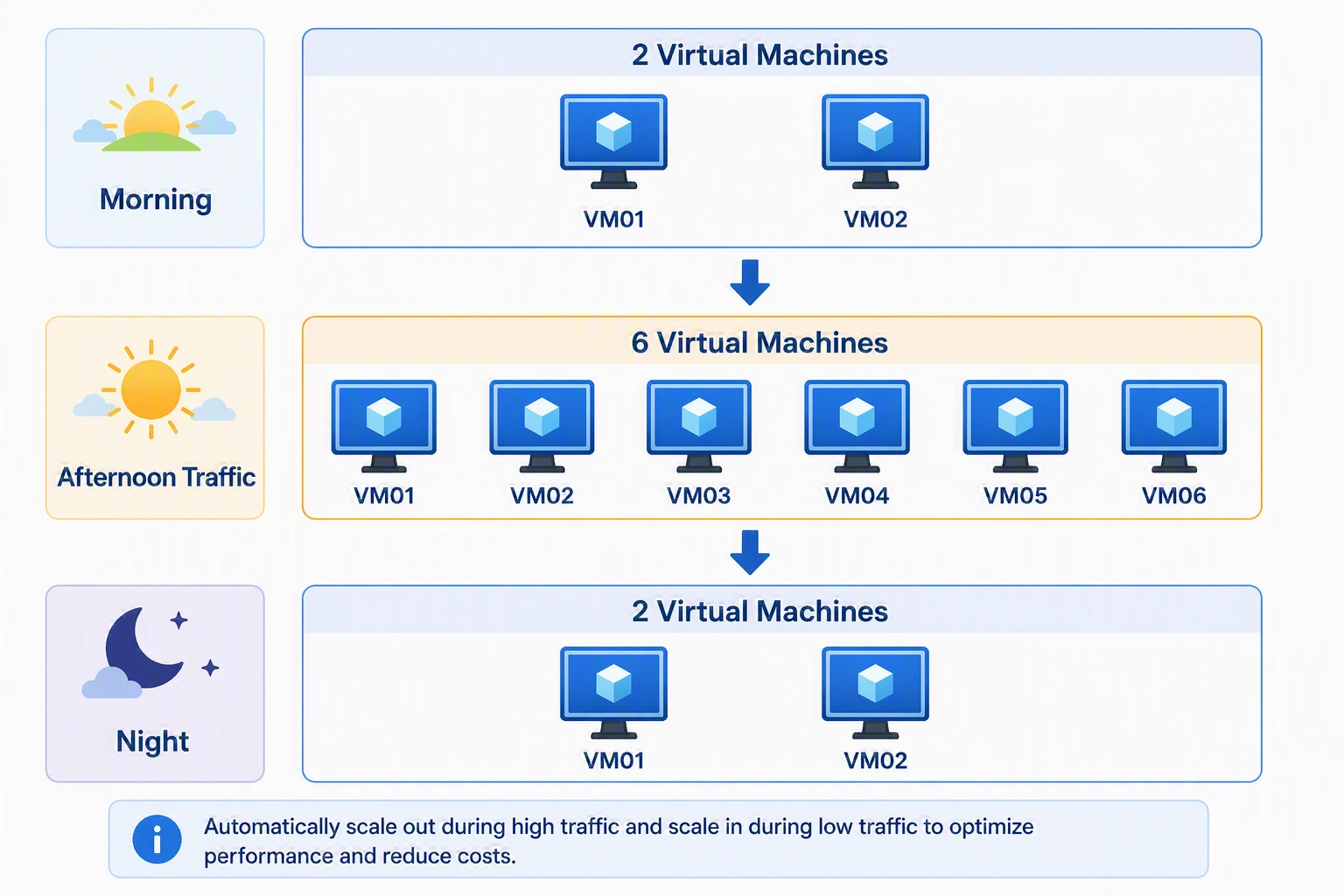Click VM01 label in the Afternoon panel
The image size is (1344, 896).
(x=384, y=496)
